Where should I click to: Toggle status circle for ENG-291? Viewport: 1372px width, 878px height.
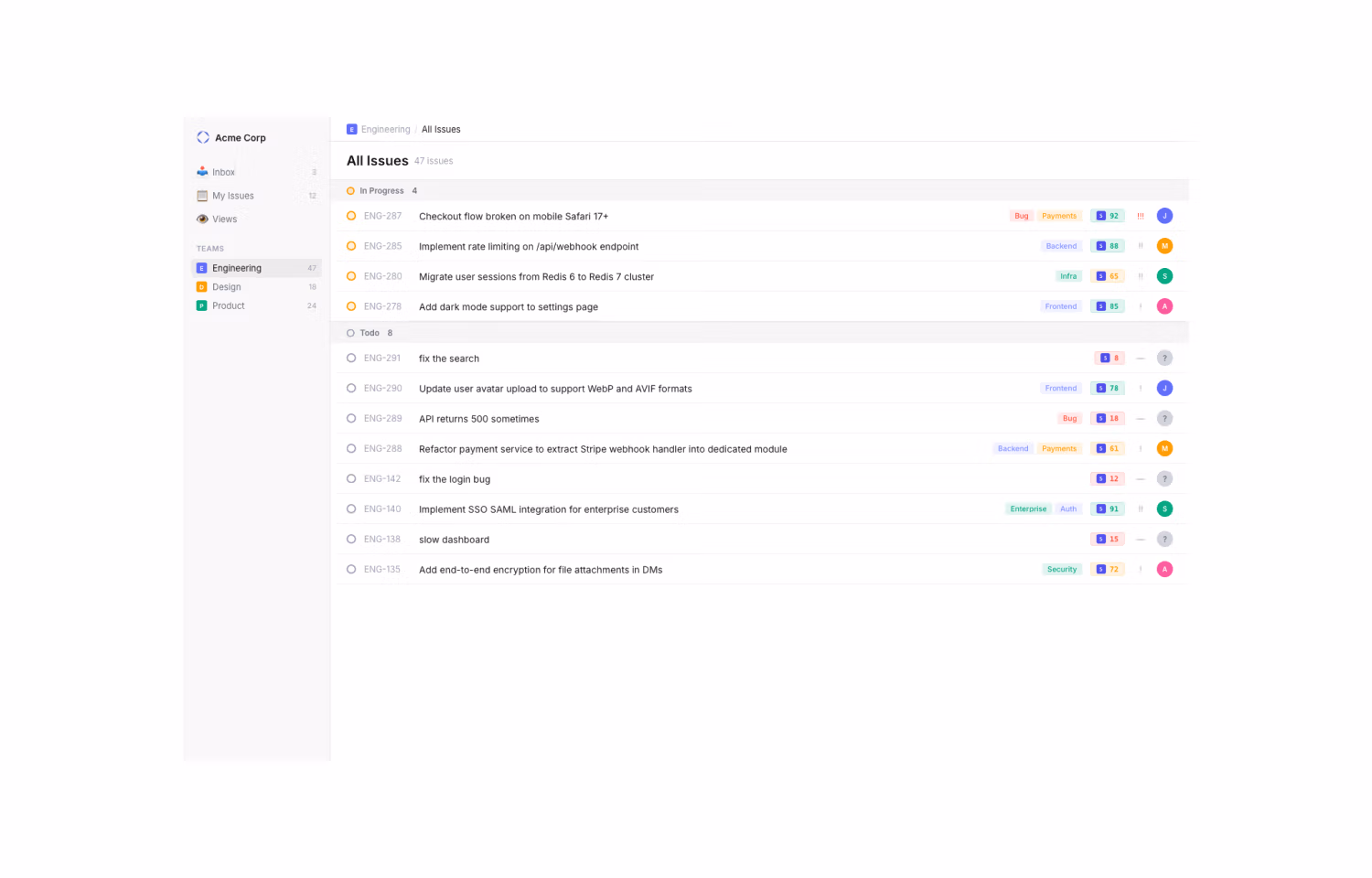351,359
